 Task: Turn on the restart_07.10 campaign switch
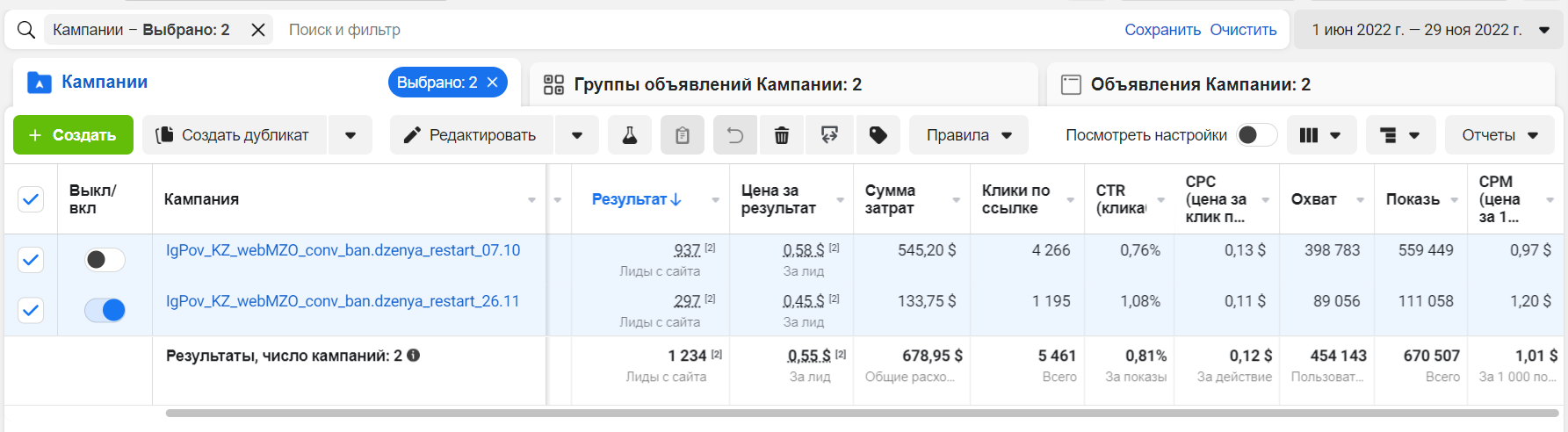(105, 259)
